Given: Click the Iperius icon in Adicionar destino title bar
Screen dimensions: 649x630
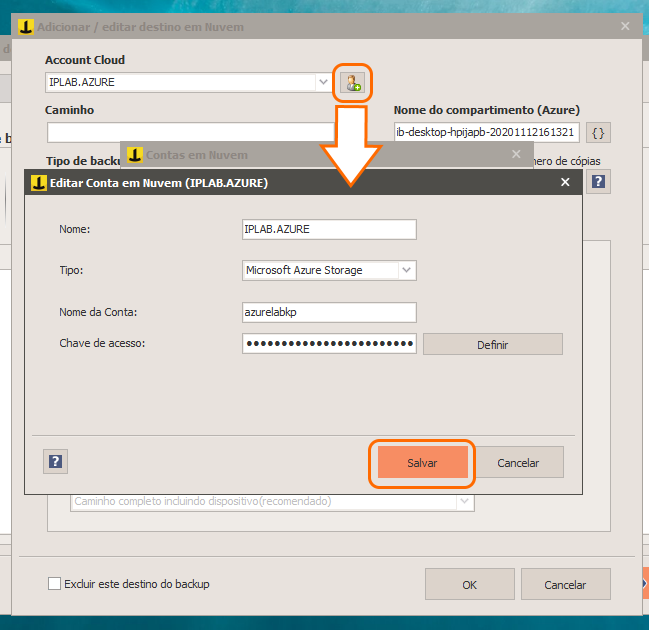Looking at the screenshot, I should coord(26,27).
